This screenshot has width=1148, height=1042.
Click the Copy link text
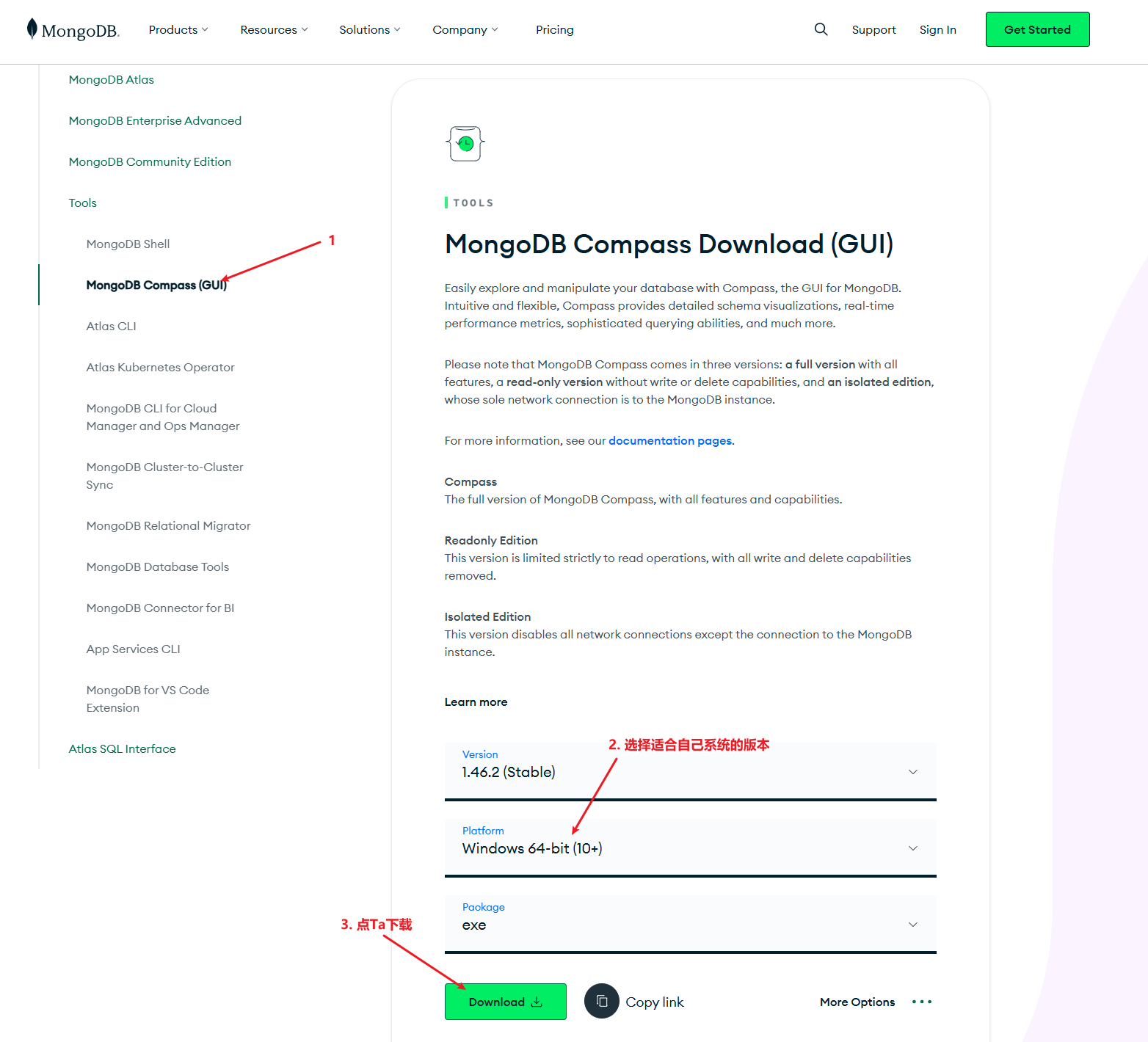654,1002
